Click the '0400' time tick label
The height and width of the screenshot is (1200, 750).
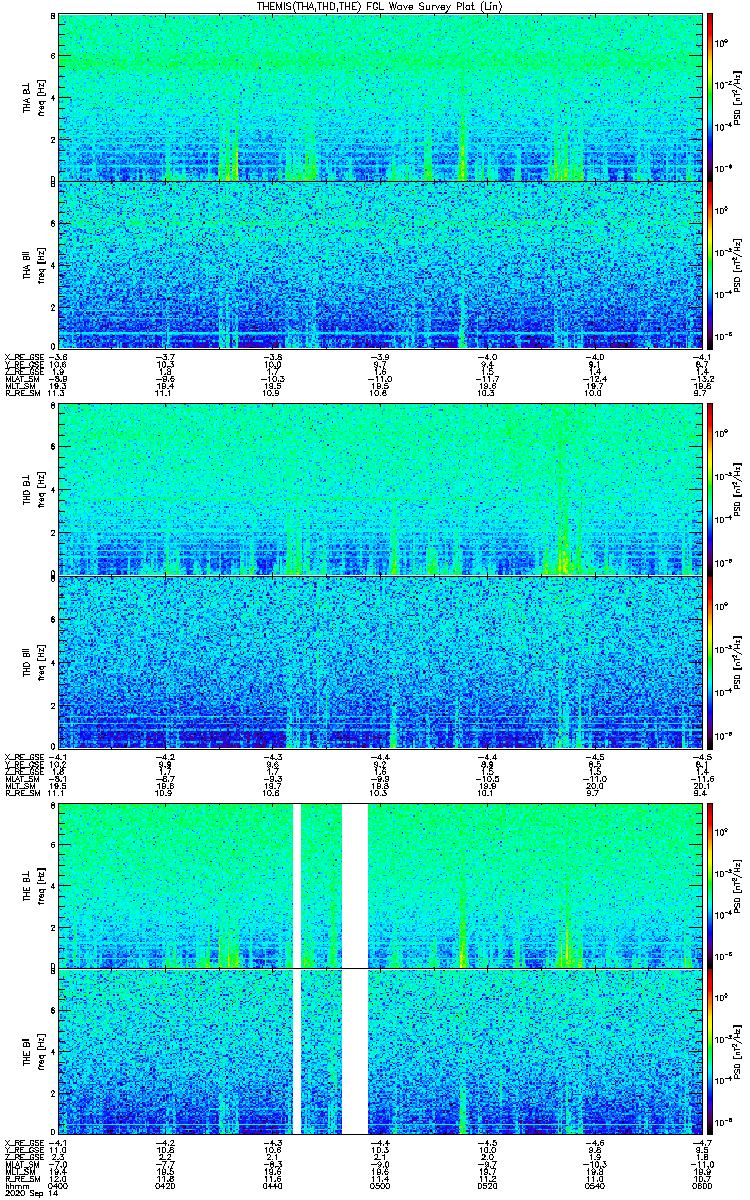(58, 1184)
